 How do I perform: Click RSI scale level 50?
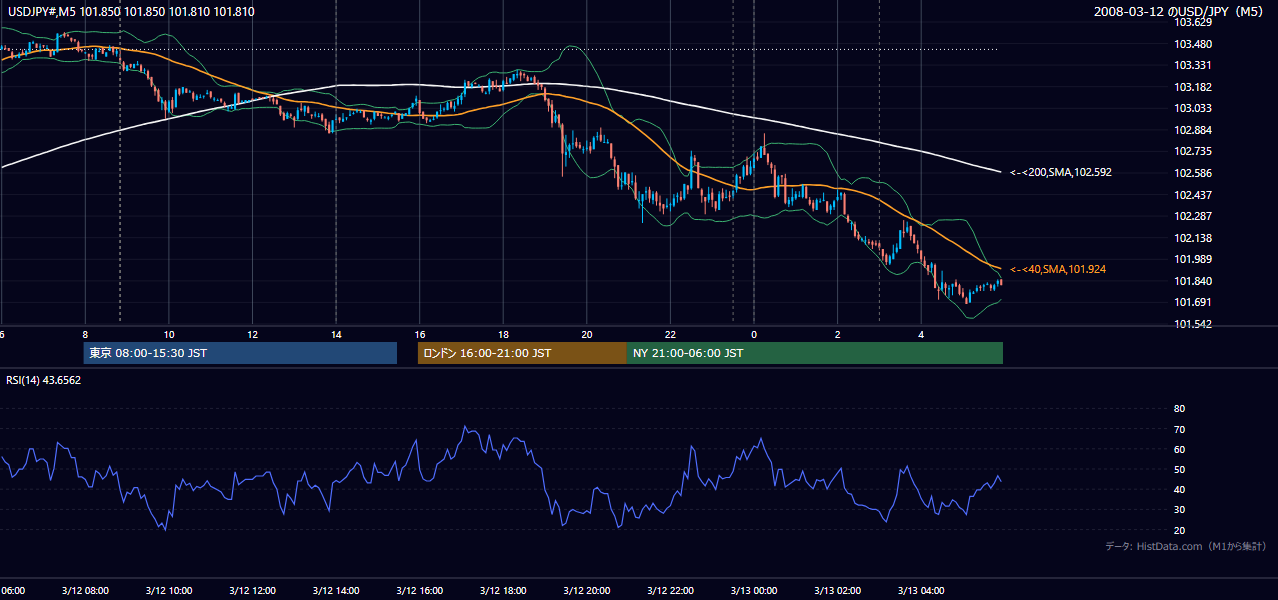point(1179,469)
